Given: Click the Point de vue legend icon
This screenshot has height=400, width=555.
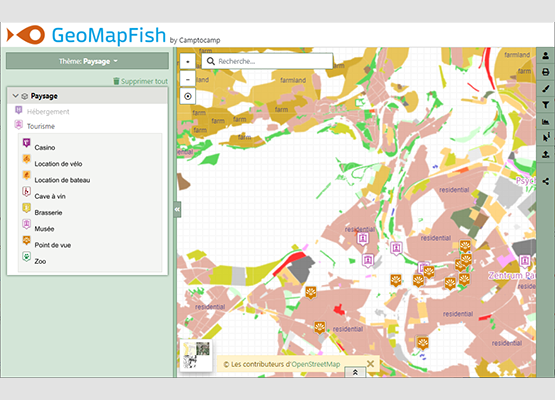Looking at the screenshot, I should 27,241.
